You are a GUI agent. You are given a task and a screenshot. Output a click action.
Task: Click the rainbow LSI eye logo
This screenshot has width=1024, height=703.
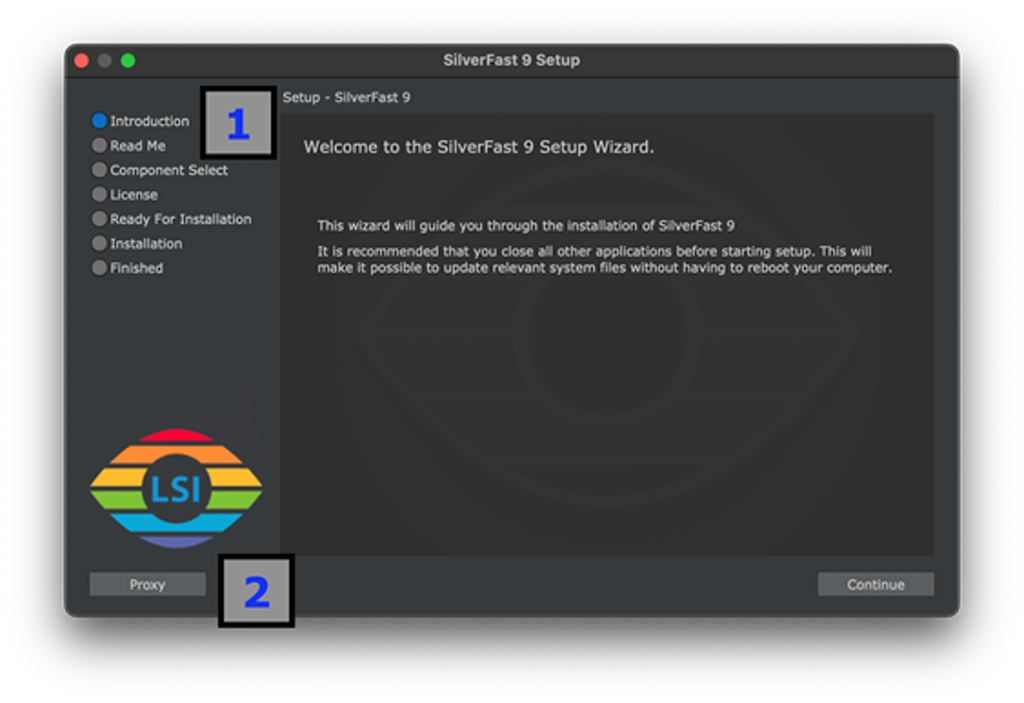(176, 488)
